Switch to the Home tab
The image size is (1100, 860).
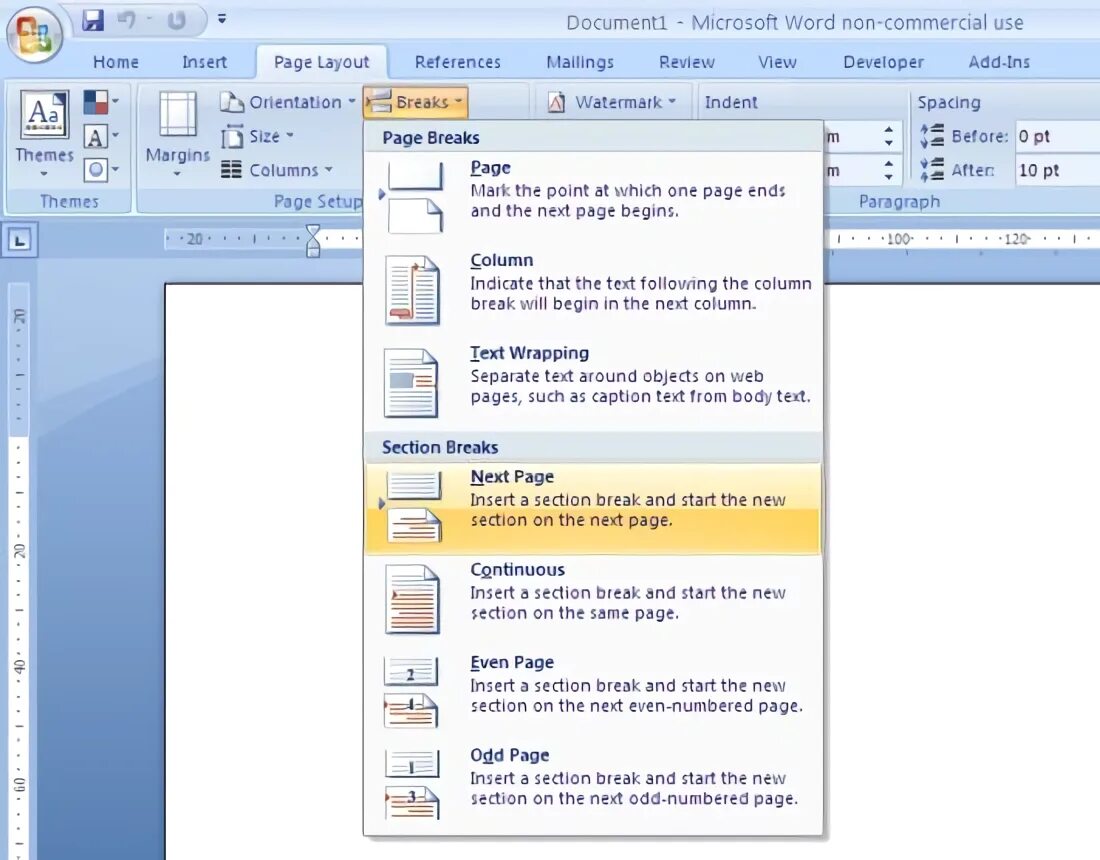(116, 62)
